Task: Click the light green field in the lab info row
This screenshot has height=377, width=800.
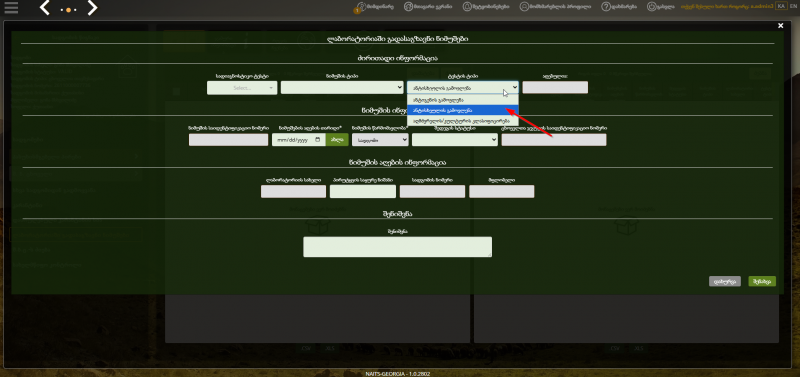Action: [x=363, y=191]
